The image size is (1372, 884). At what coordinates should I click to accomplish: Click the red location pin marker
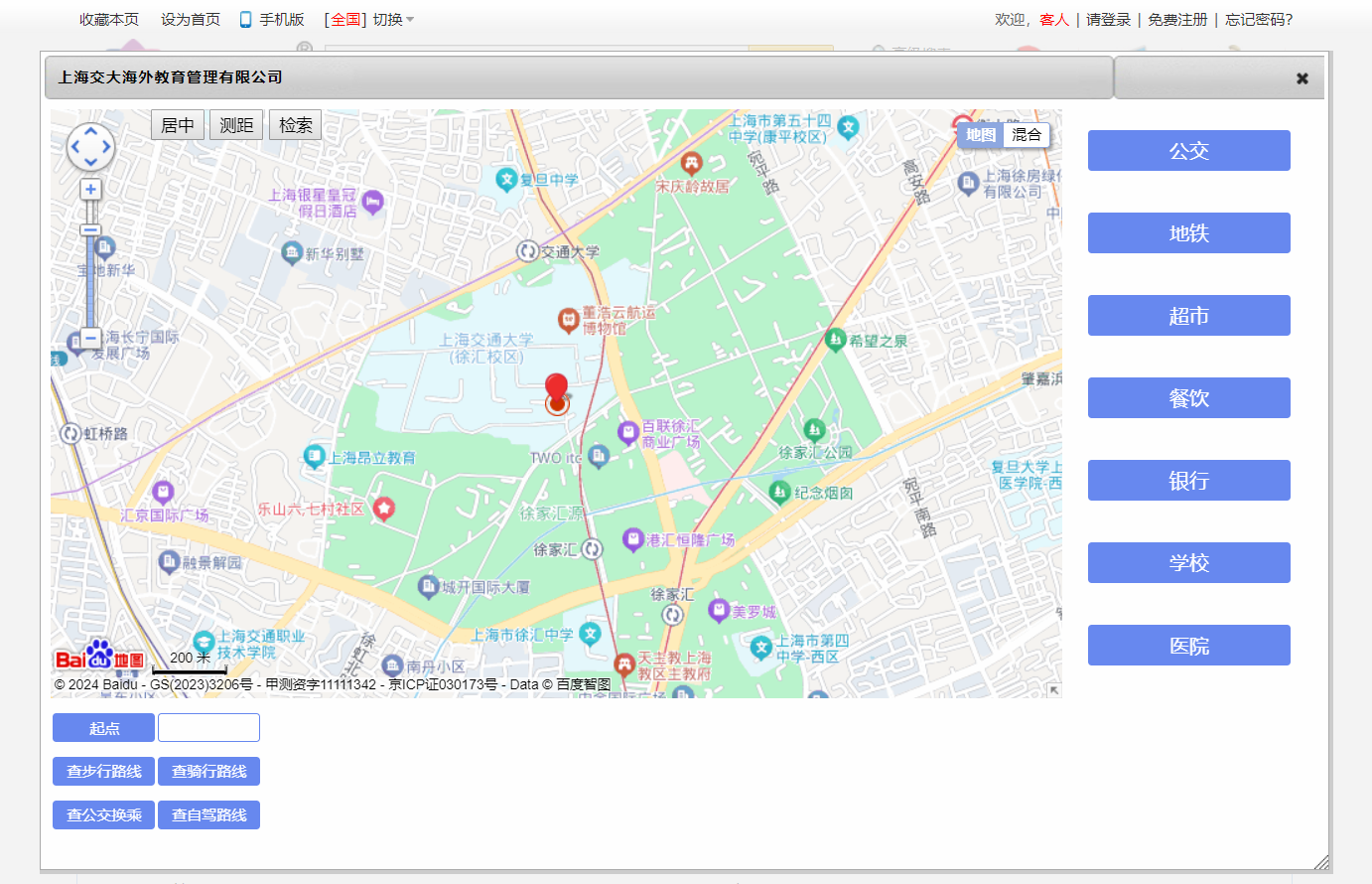(557, 390)
